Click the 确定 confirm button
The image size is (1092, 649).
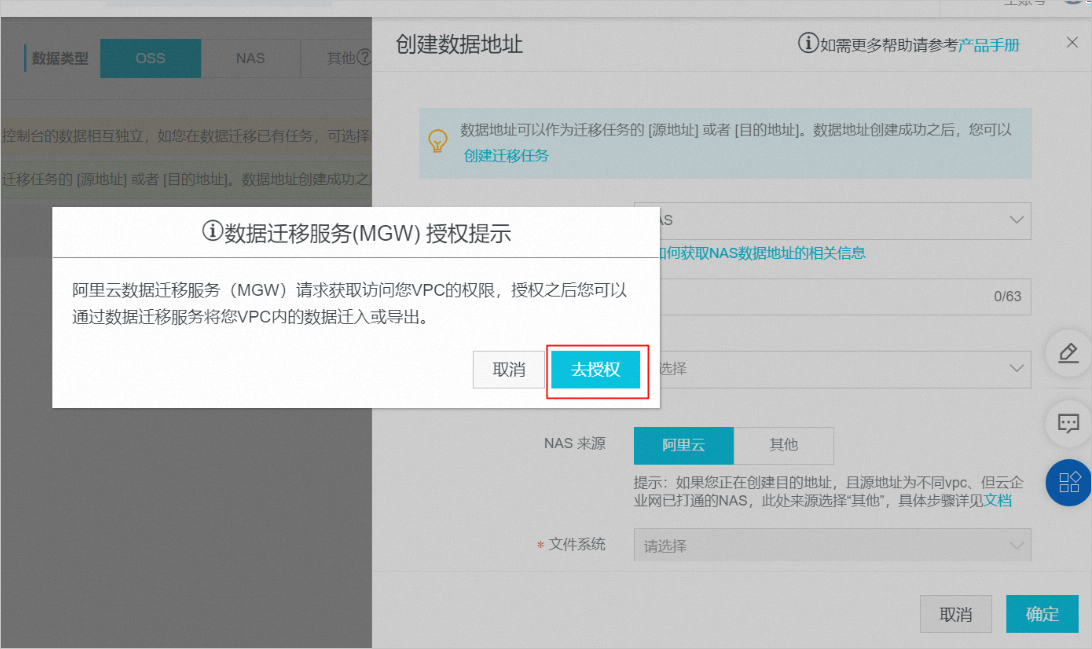click(x=1042, y=614)
